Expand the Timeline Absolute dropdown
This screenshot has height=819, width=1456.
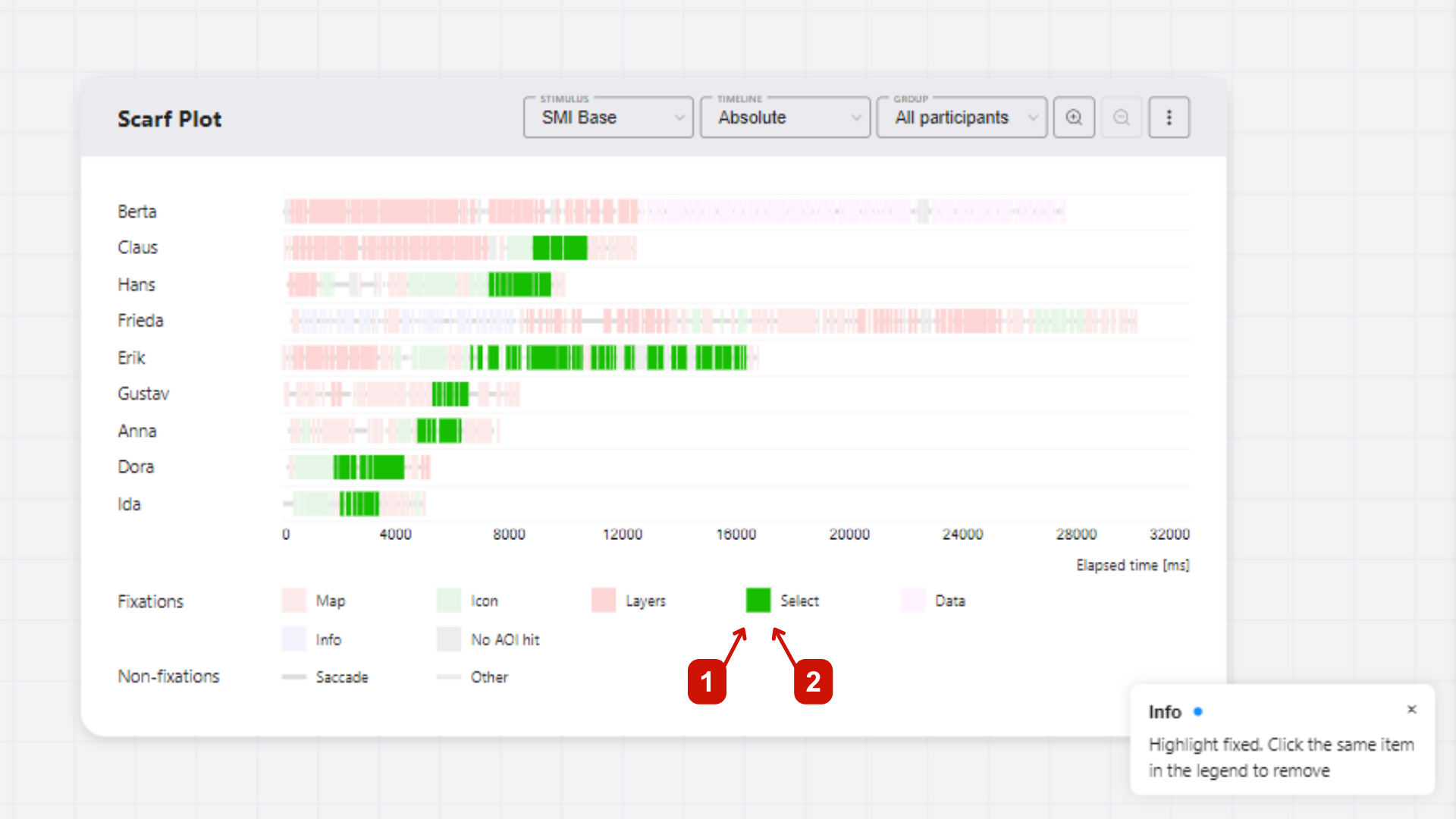[785, 118]
